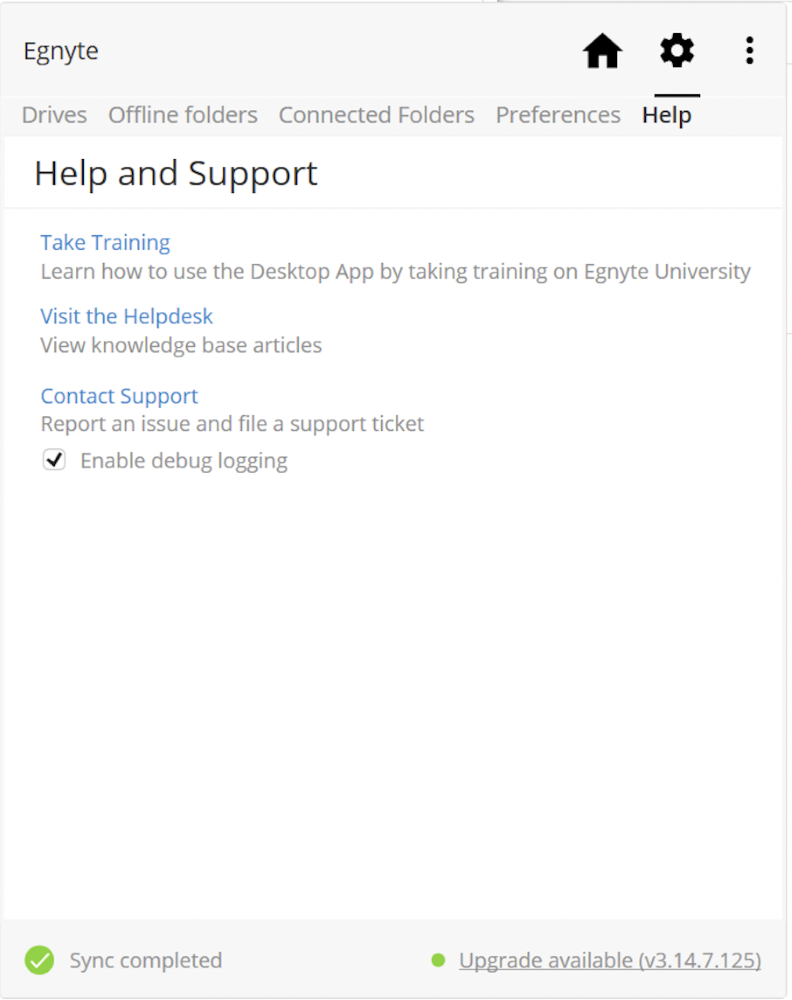Open the Offline folders tab

pyautogui.click(x=182, y=115)
